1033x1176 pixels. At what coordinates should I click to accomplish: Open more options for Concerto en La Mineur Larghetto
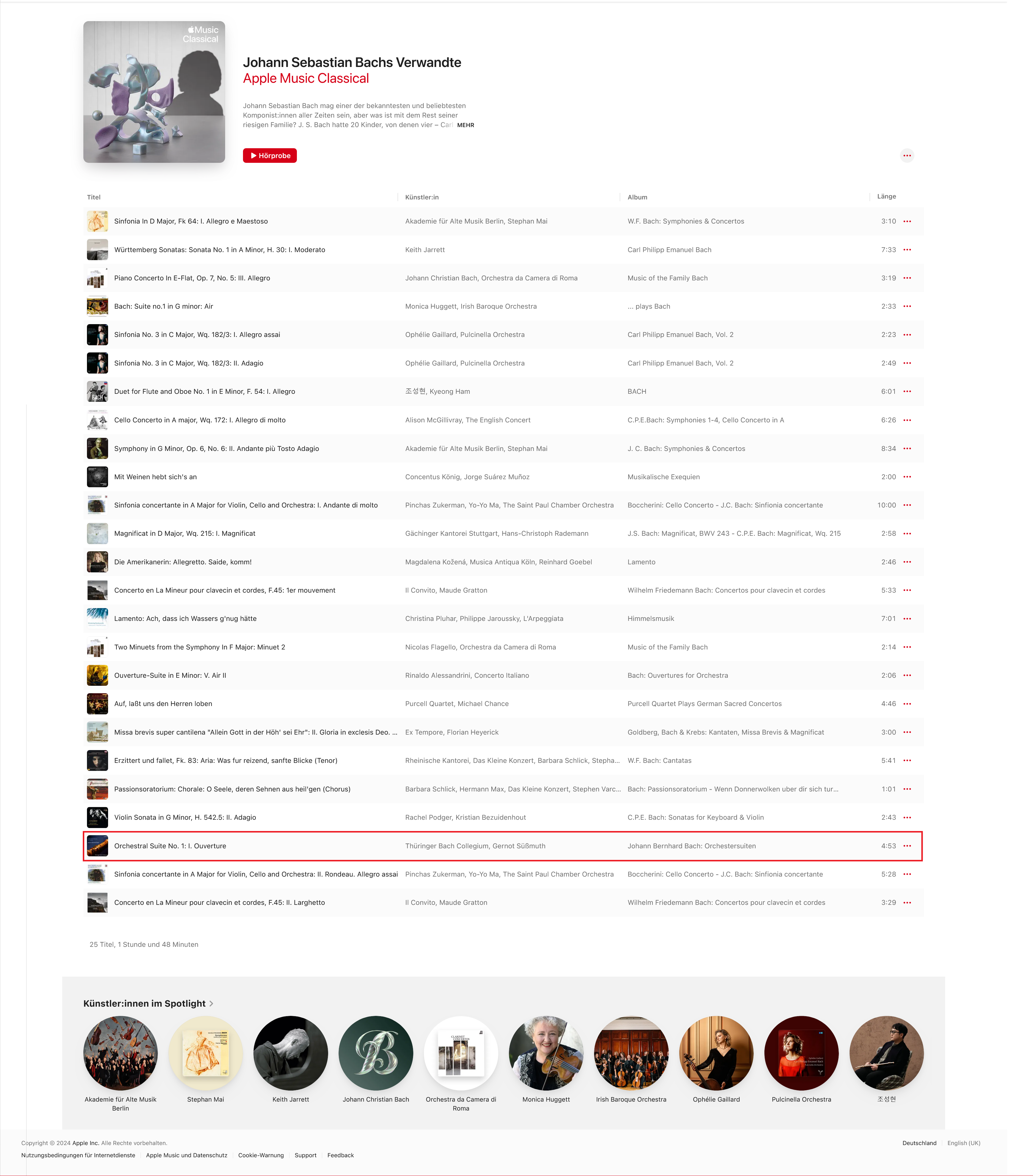coord(907,903)
